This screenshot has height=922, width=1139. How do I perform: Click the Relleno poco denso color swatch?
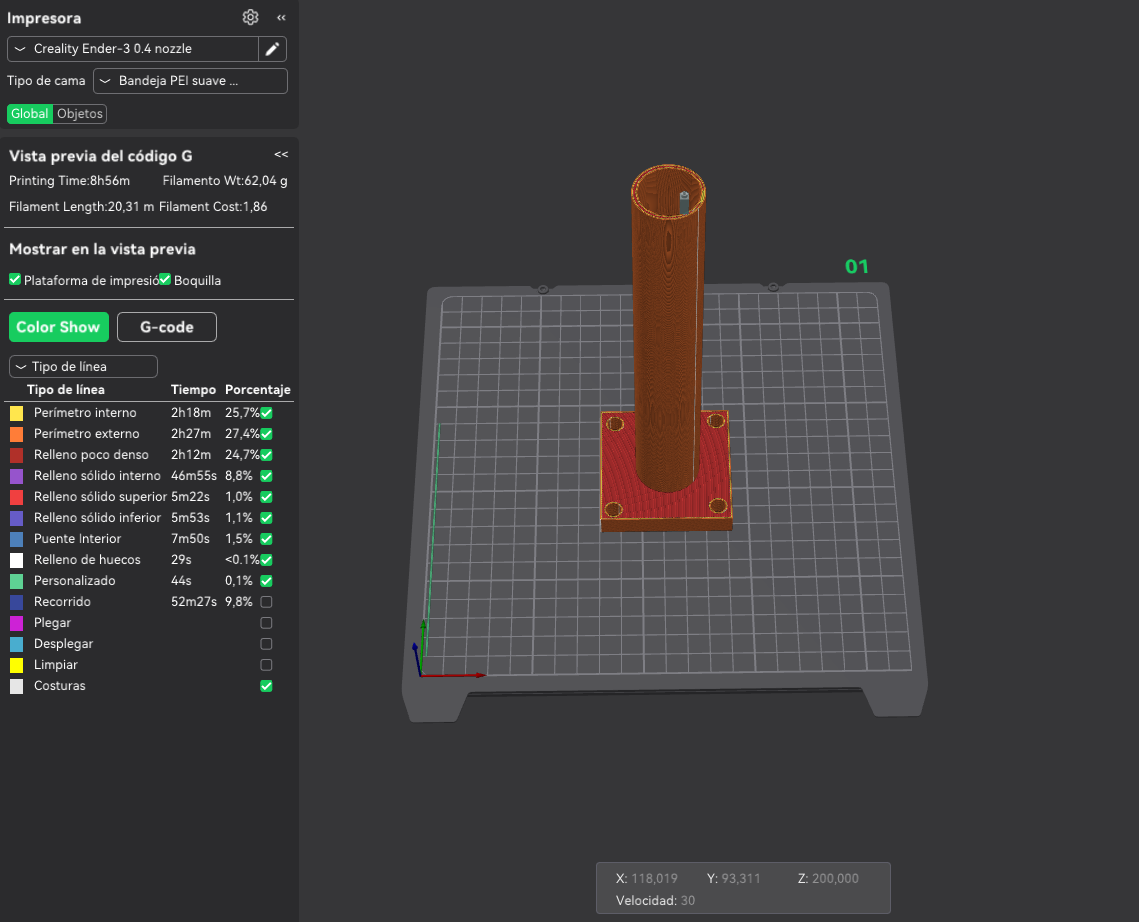tap(17, 456)
